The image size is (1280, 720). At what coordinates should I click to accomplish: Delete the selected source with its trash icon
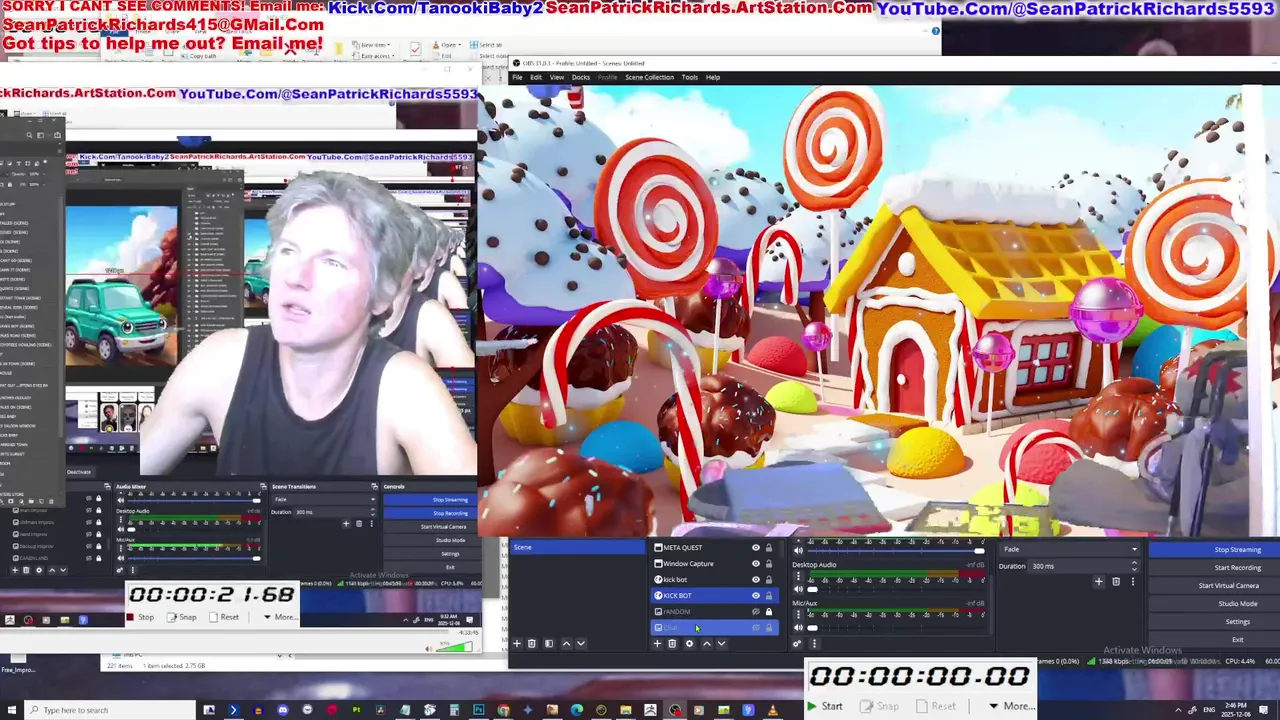(672, 643)
